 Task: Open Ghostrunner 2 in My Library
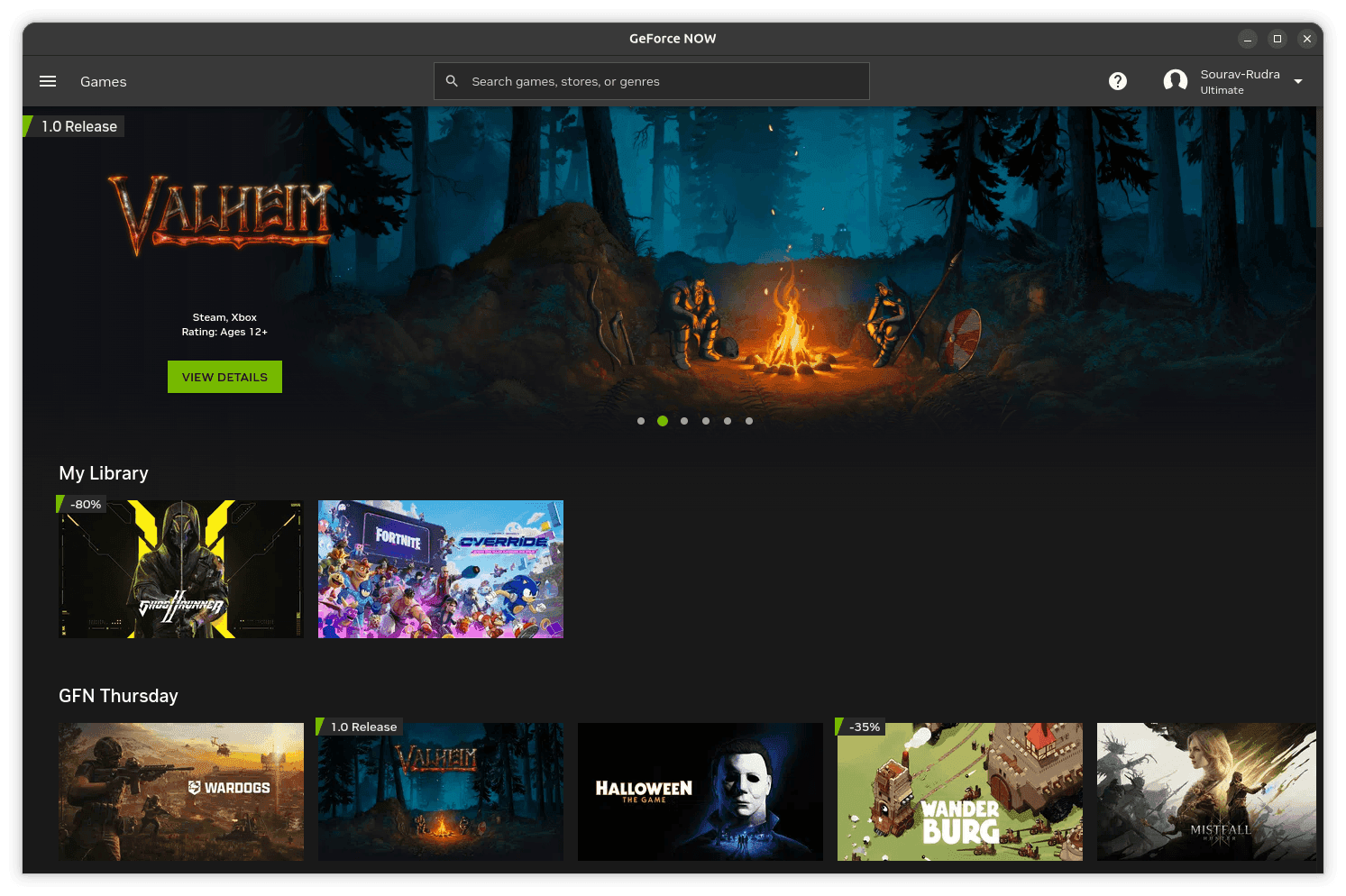181,569
